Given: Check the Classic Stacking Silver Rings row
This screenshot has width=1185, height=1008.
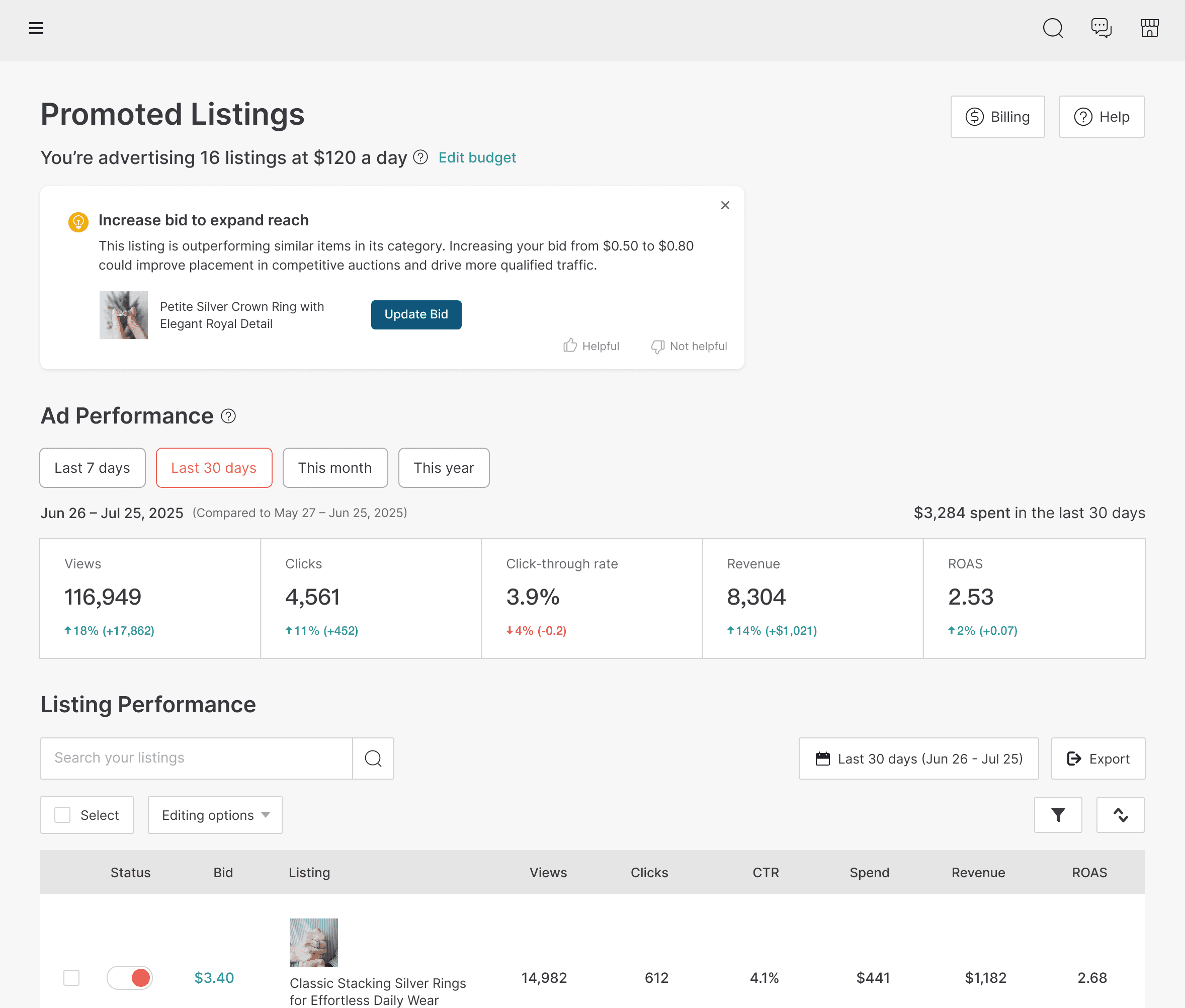Looking at the screenshot, I should tap(71, 978).
